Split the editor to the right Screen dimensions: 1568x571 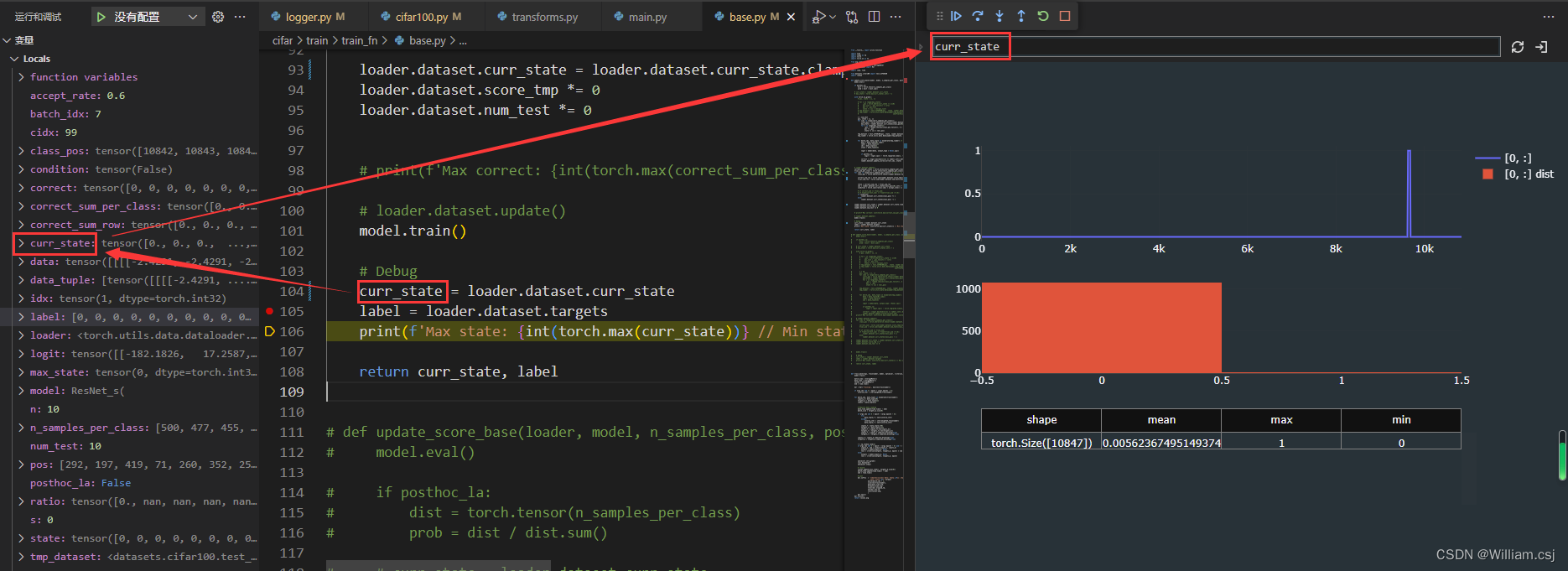pyautogui.click(x=874, y=17)
